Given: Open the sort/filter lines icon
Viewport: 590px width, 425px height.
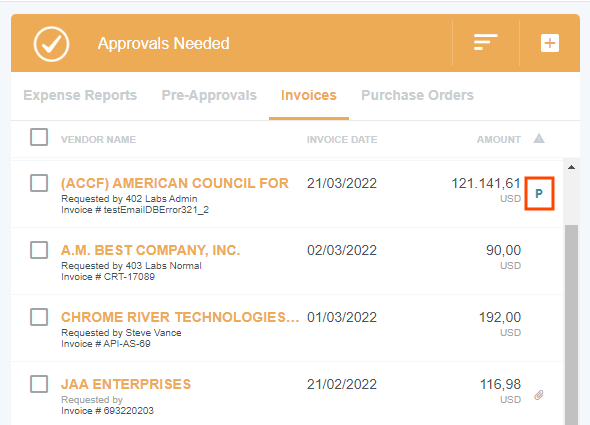Looking at the screenshot, I should [485, 43].
